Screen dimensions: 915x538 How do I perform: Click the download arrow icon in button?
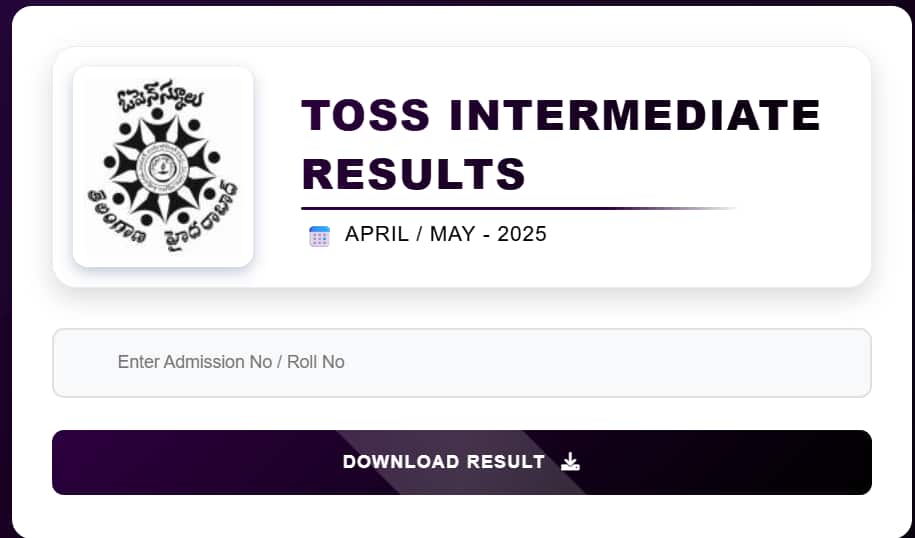tap(570, 462)
